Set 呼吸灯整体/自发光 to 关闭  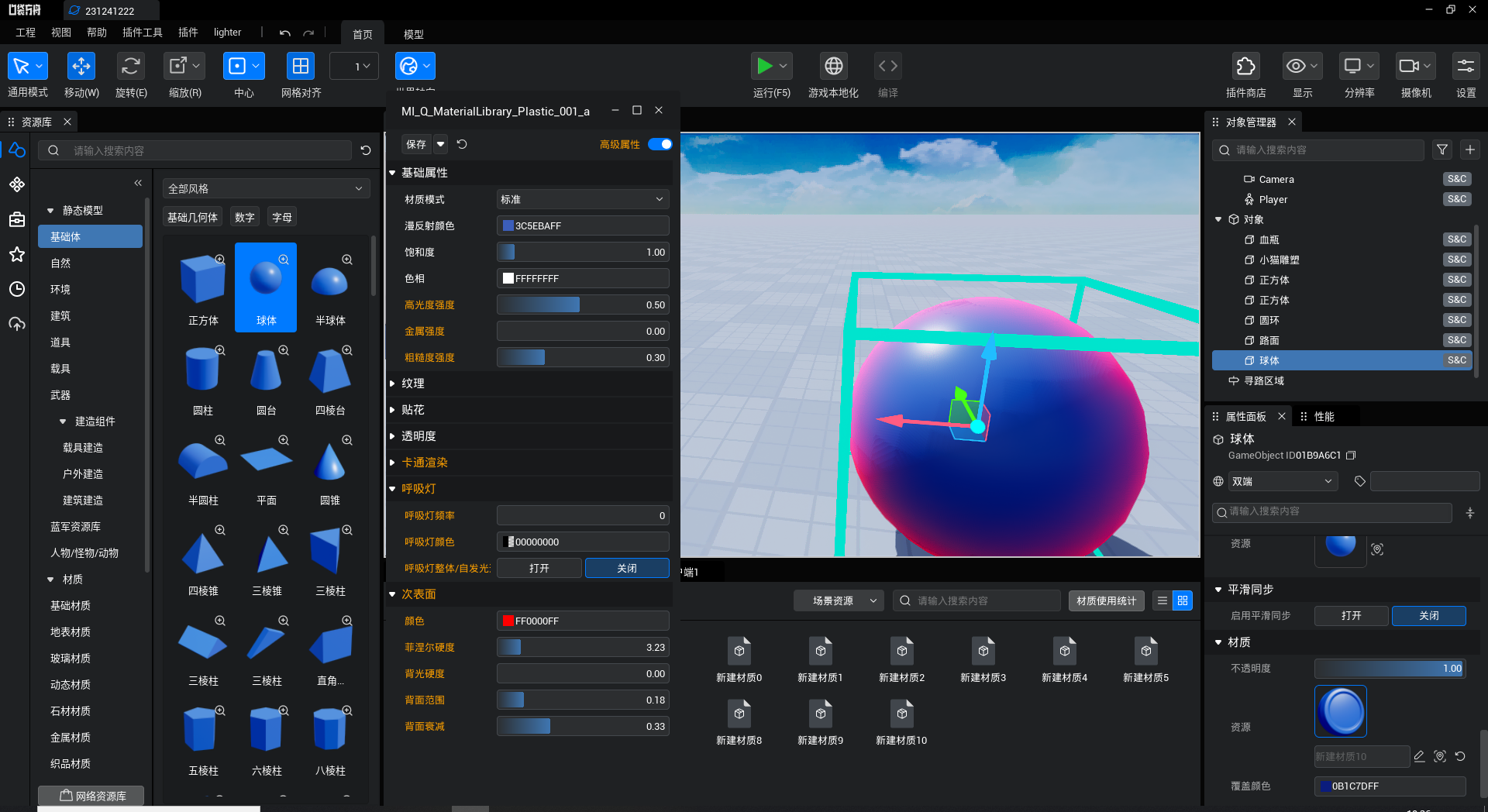(x=627, y=568)
